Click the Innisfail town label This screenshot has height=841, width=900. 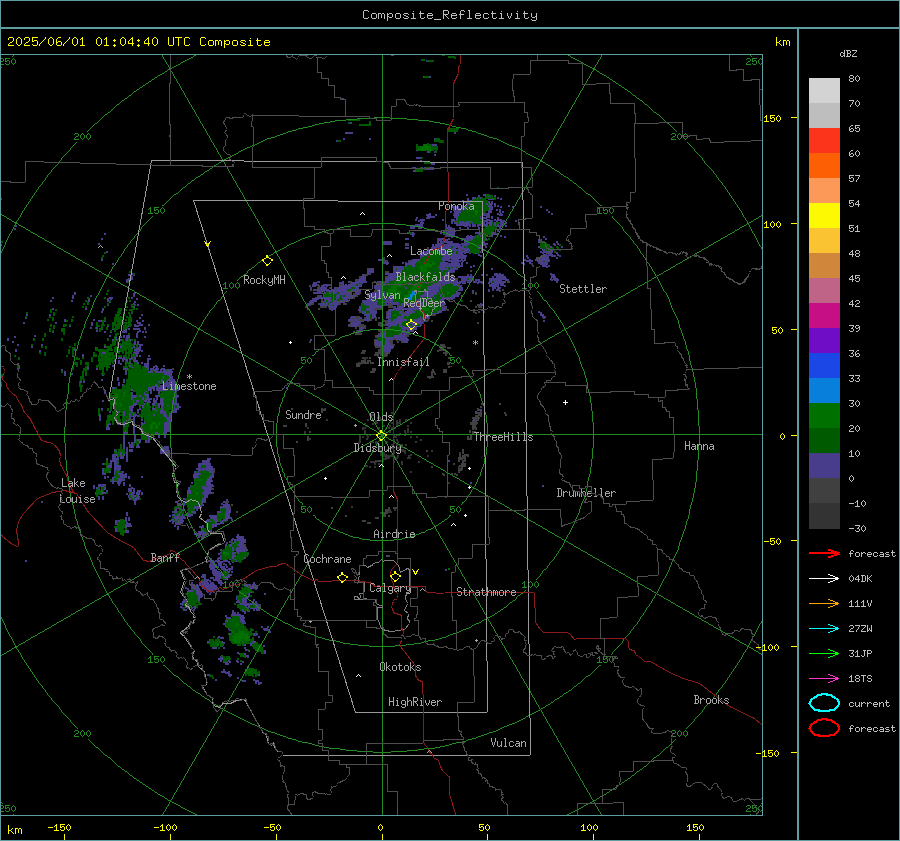(403, 362)
